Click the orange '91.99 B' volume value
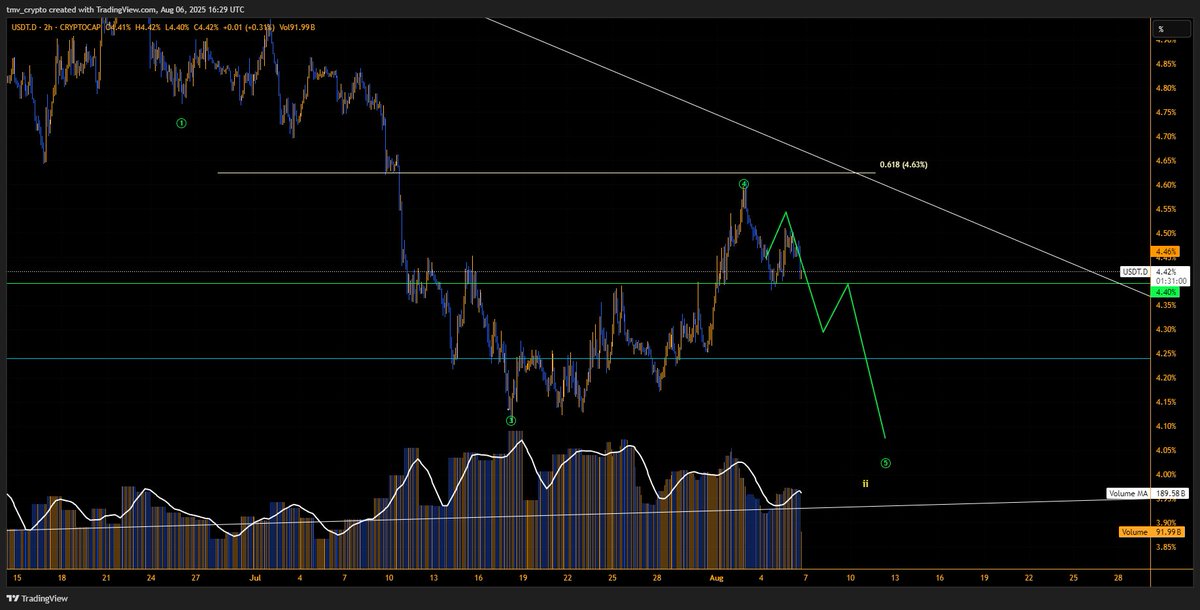The width and height of the screenshot is (1200, 610). coord(1167,532)
